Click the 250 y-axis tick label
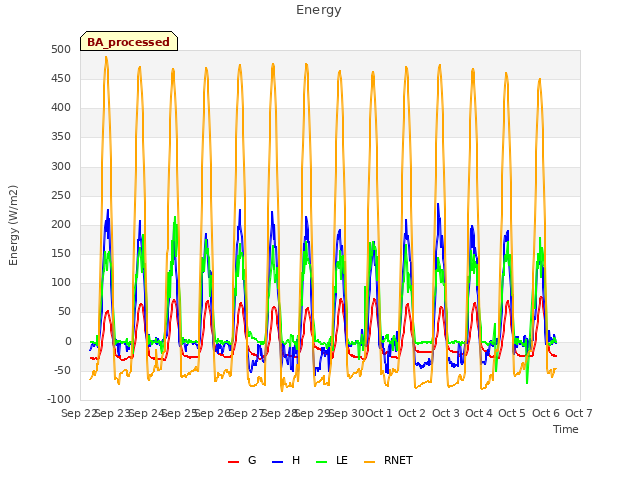Image resolution: width=640 pixels, height=480 pixels. coord(61,196)
